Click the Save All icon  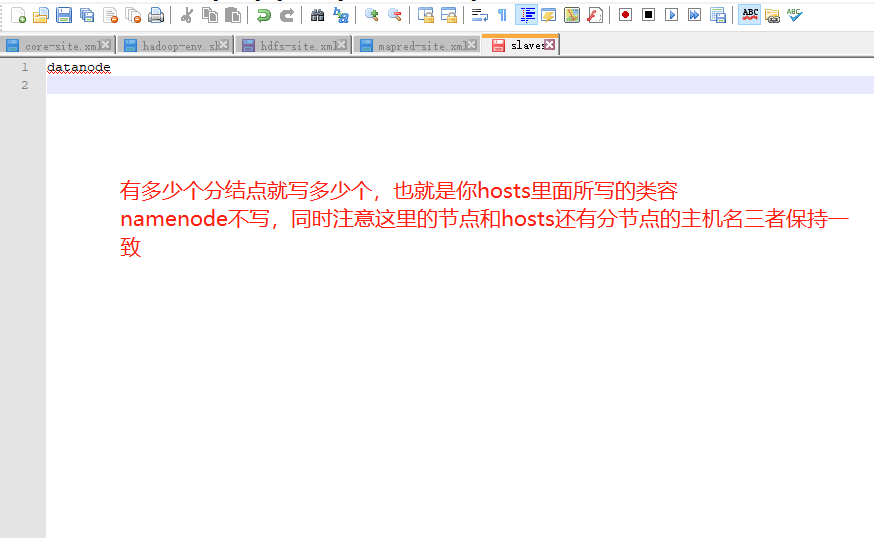87,15
